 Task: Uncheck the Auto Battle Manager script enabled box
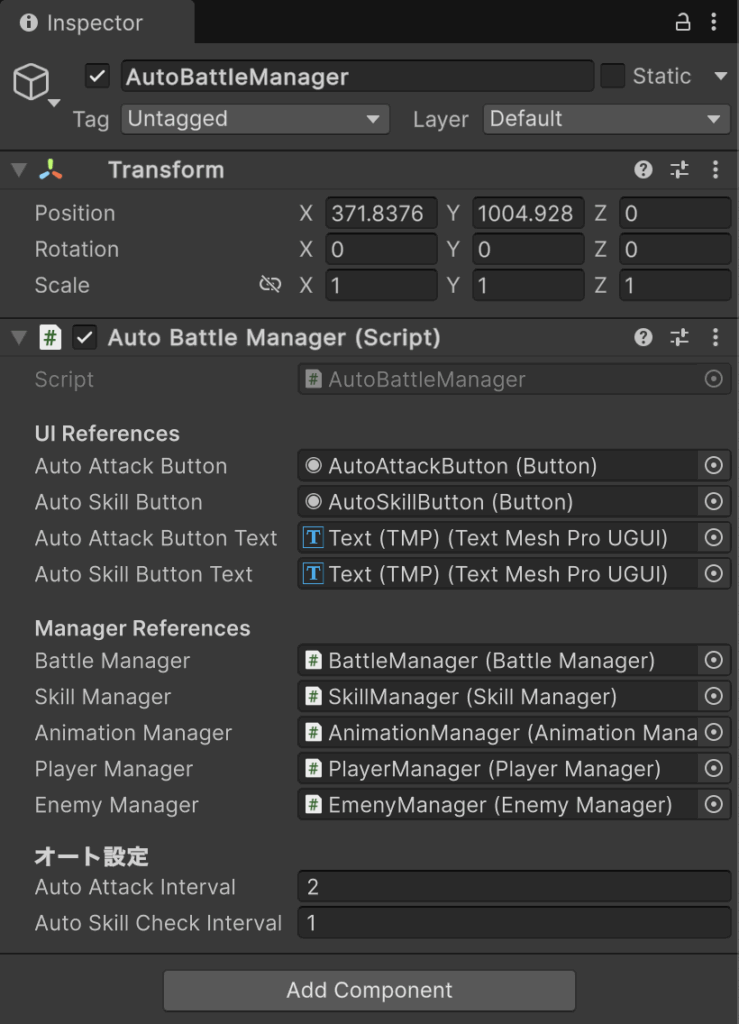(85, 338)
